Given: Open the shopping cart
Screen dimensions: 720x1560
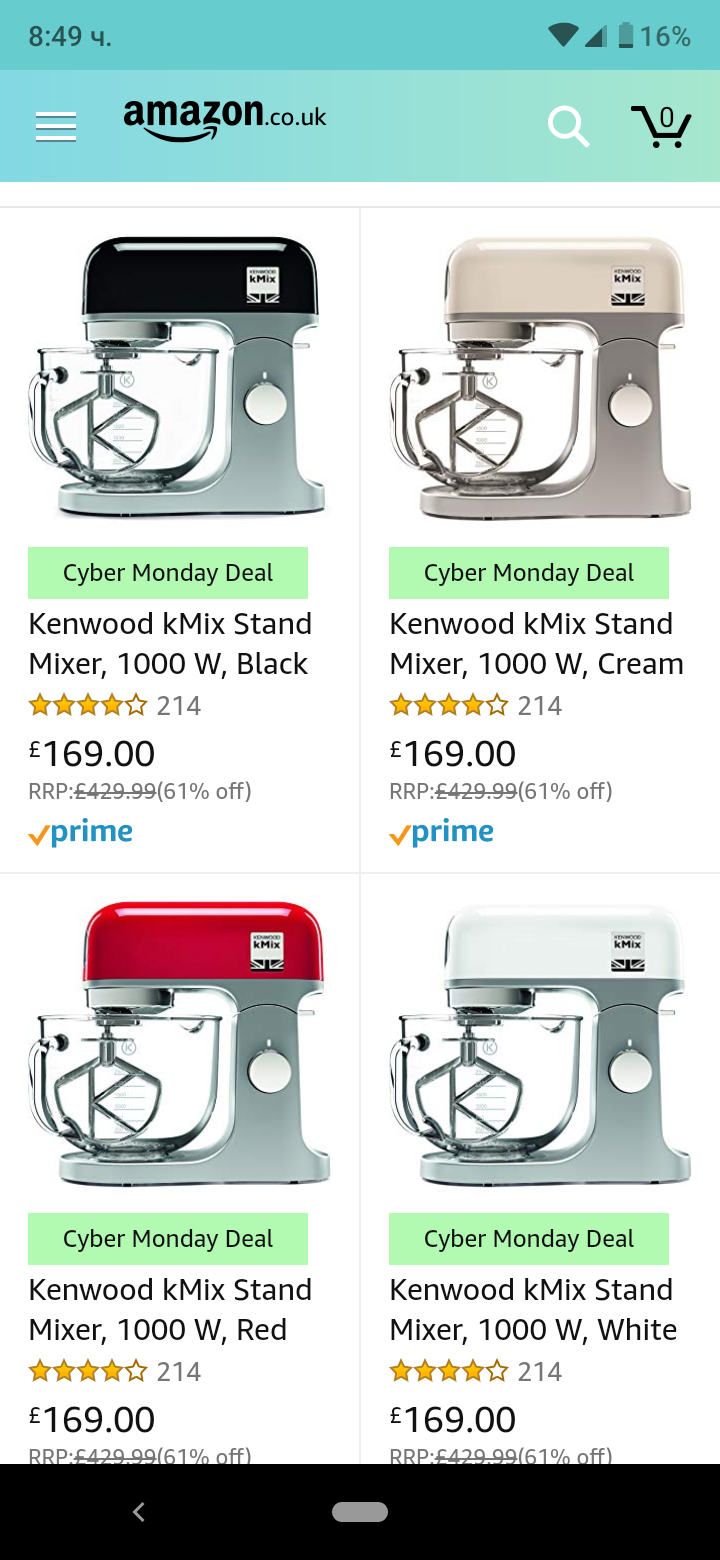Looking at the screenshot, I should click(661, 126).
